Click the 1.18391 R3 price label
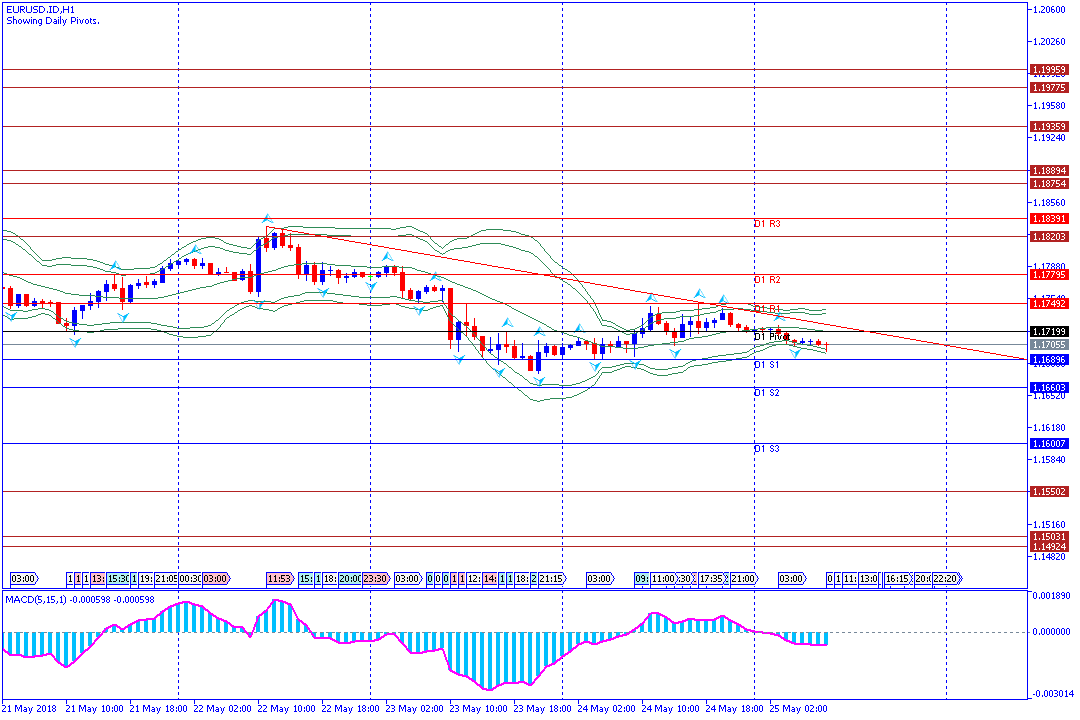The image size is (1080, 720). pyautogui.click(x=1049, y=218)
